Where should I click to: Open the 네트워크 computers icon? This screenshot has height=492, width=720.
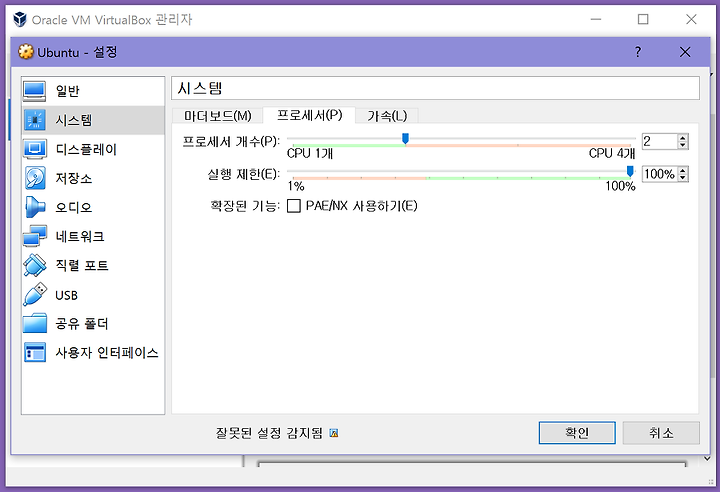35,236
